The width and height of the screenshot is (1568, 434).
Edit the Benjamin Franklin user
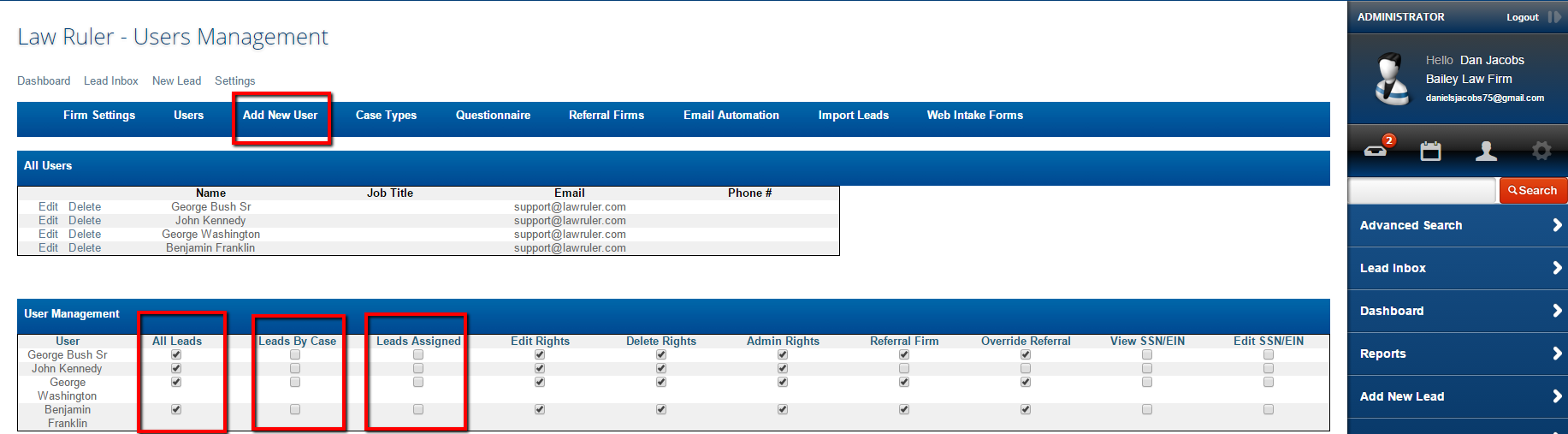(x=48, y=247)
